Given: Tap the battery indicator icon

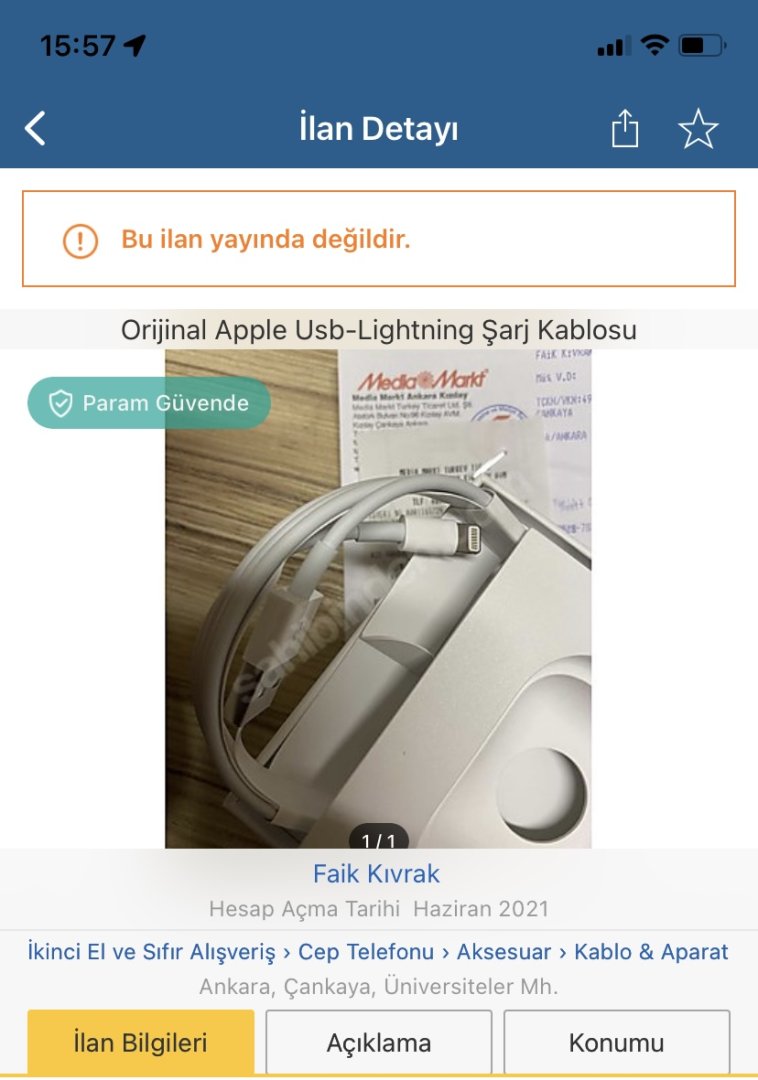Looking at the screenshot, I should point(702,45).
